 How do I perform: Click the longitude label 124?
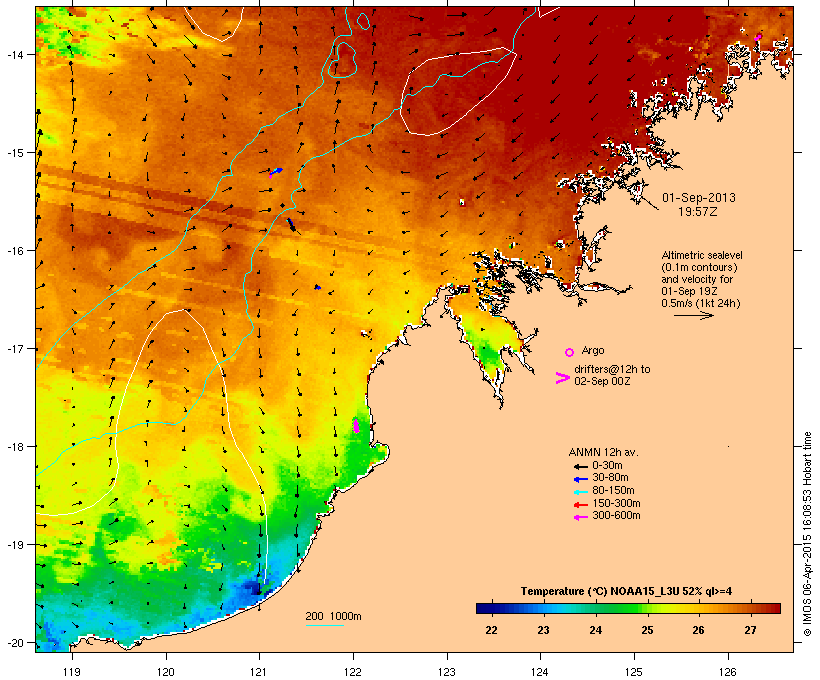540,672
